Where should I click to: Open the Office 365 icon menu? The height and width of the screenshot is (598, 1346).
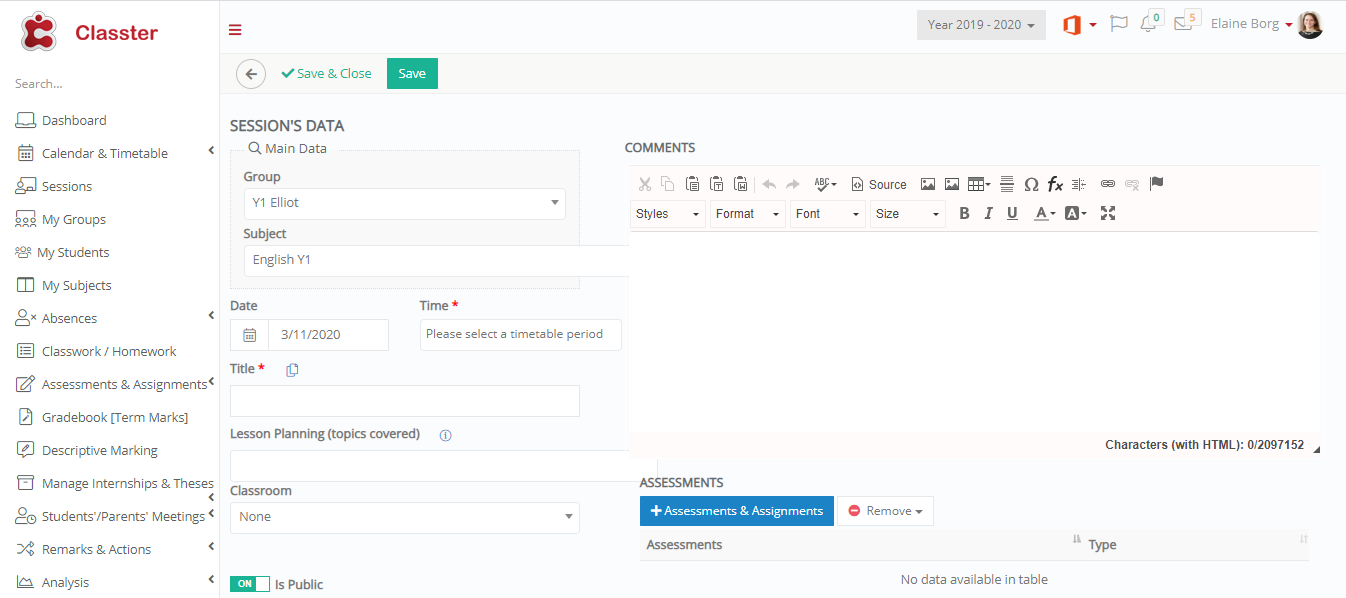1079,25
